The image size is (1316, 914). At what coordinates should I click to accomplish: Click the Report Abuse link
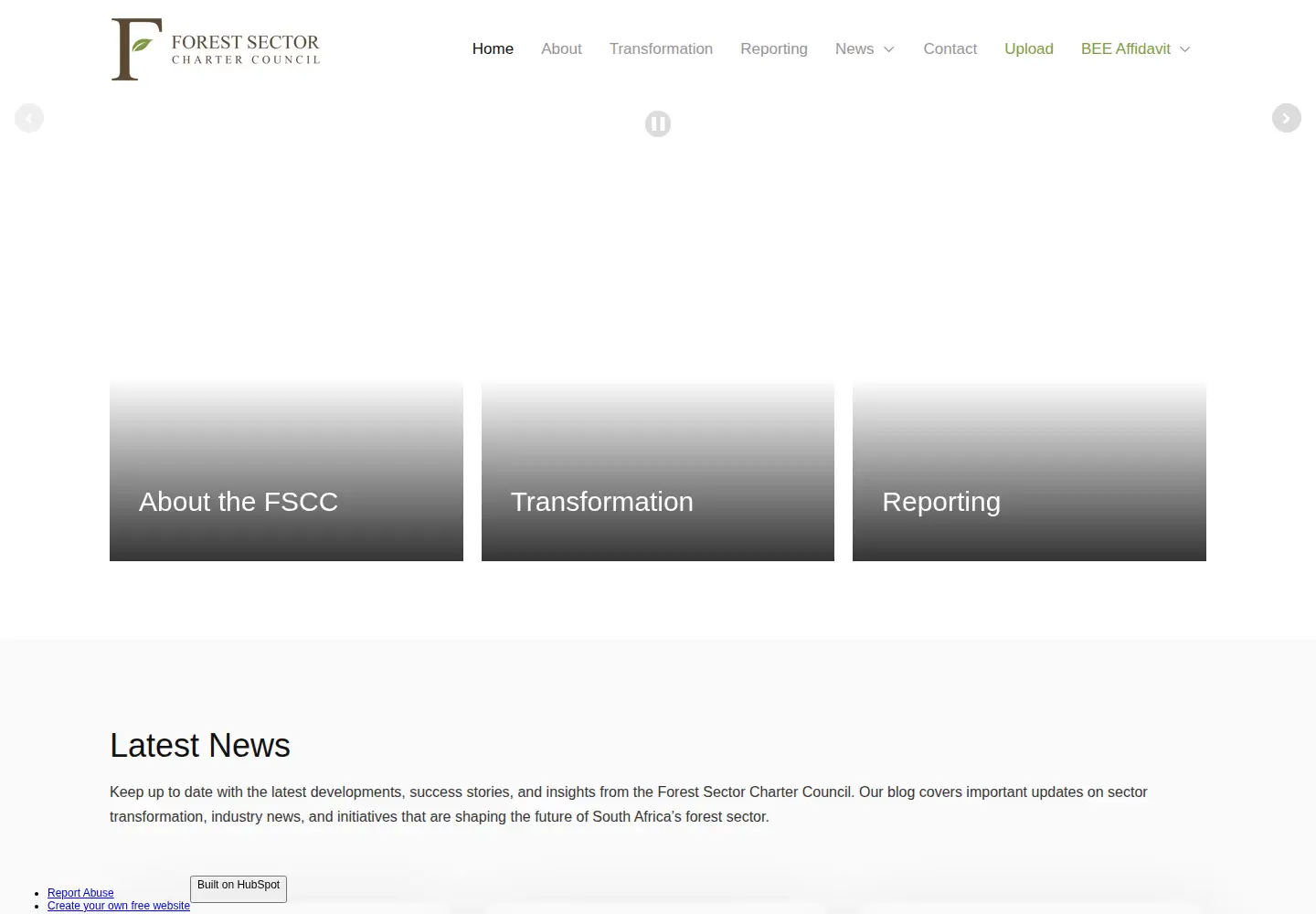pyautogui.click(x=80, y=893)
